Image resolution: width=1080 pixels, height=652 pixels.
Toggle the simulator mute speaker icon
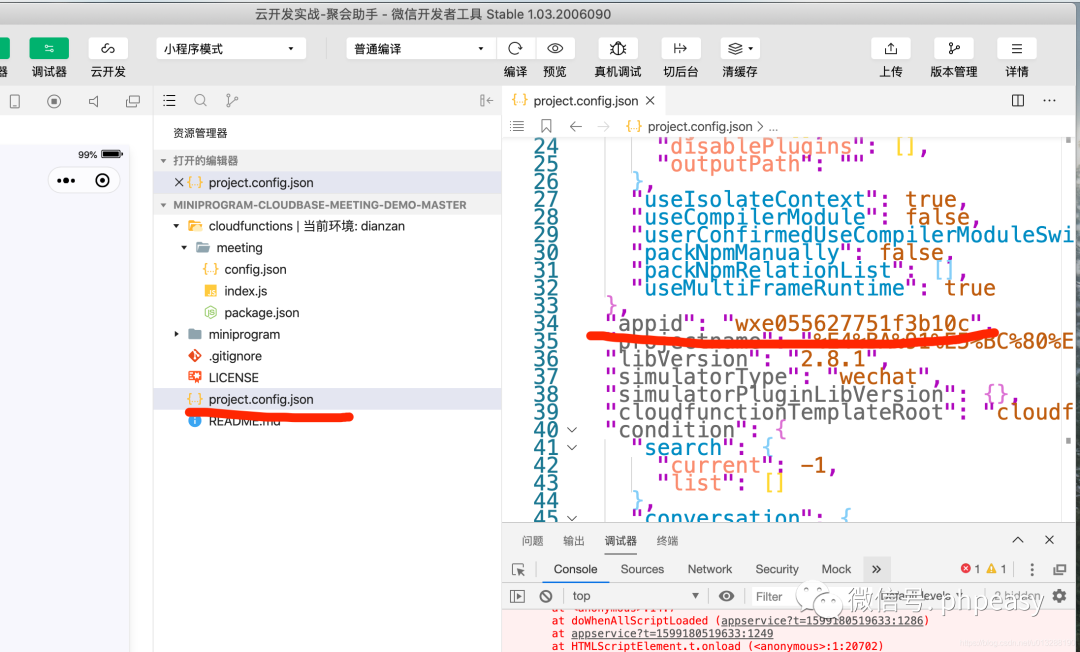click(x=94, y=101)
